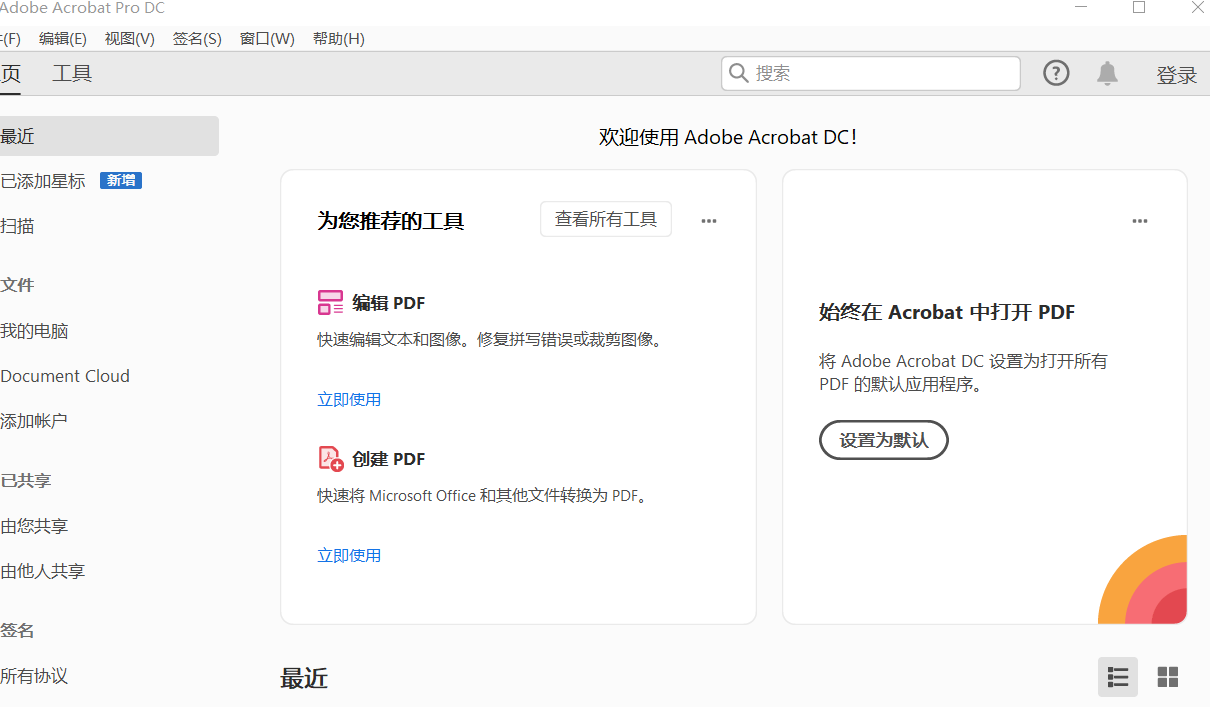Click 登录 to sign in
This screenshot has height=707, width=1210.
(1177, 75)
